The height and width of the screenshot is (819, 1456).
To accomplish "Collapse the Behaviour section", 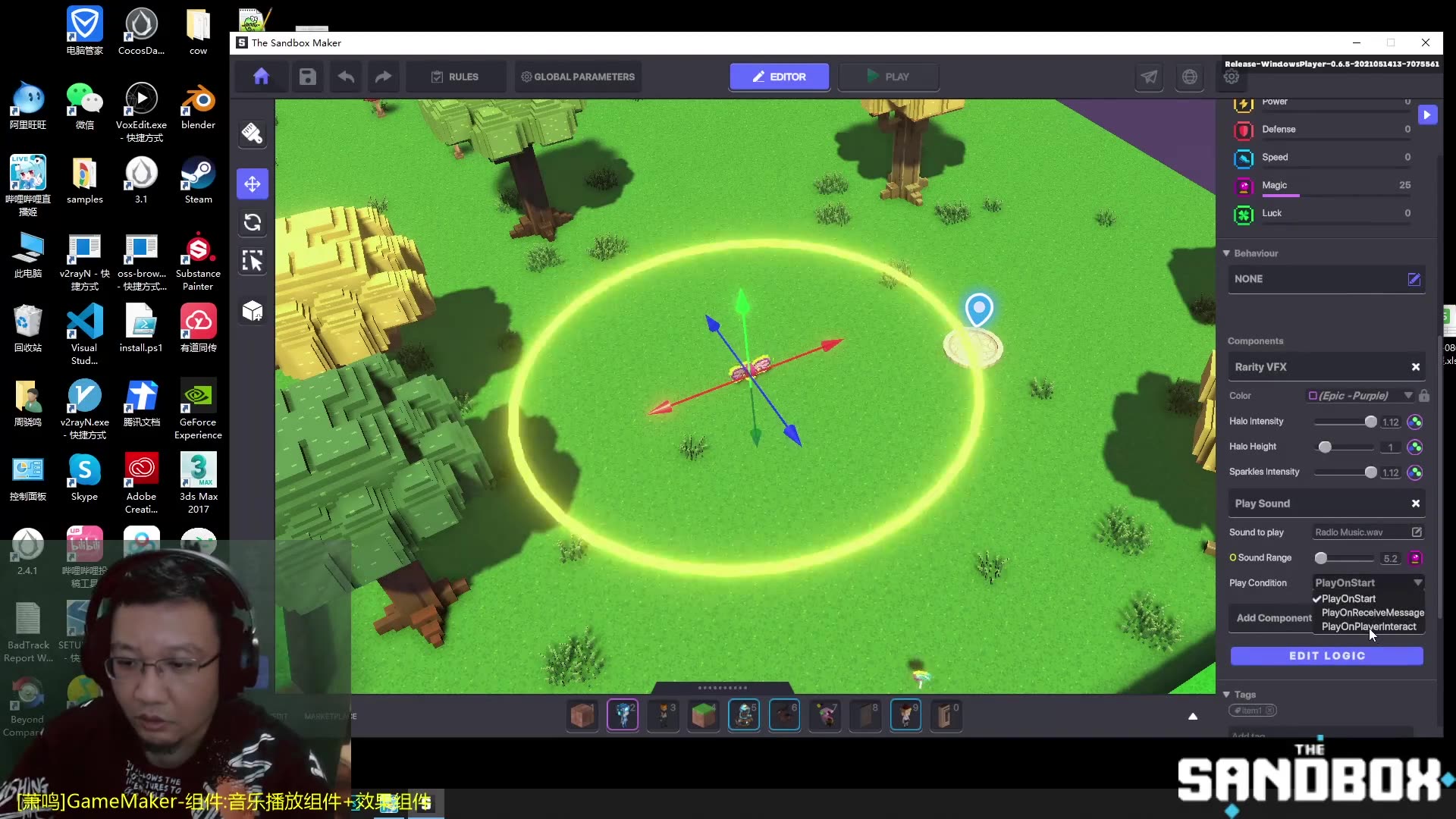I will click(x=1228, y=253).
